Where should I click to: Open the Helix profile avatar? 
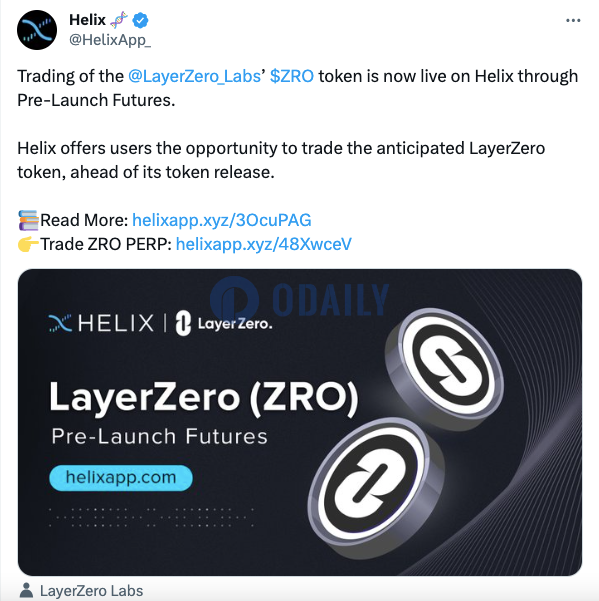pyautogui.click(x=37, y=30)
